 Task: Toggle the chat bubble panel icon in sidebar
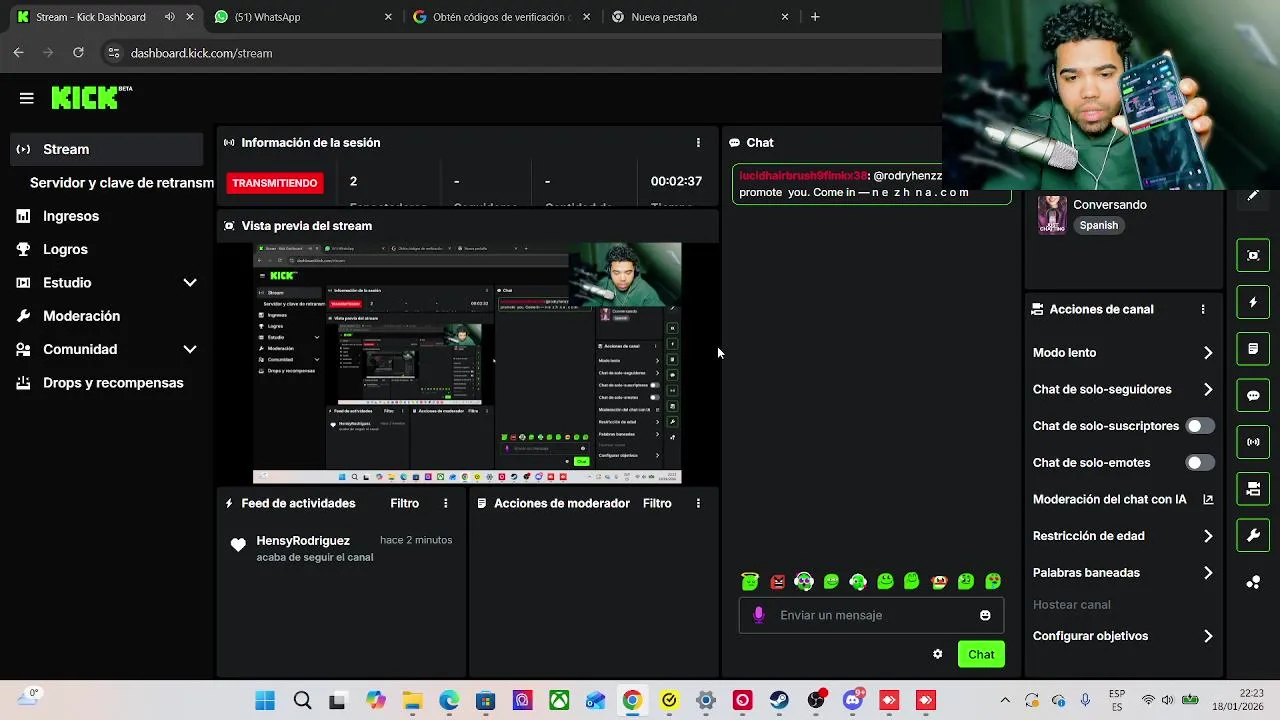click(x=1253, y=395)
